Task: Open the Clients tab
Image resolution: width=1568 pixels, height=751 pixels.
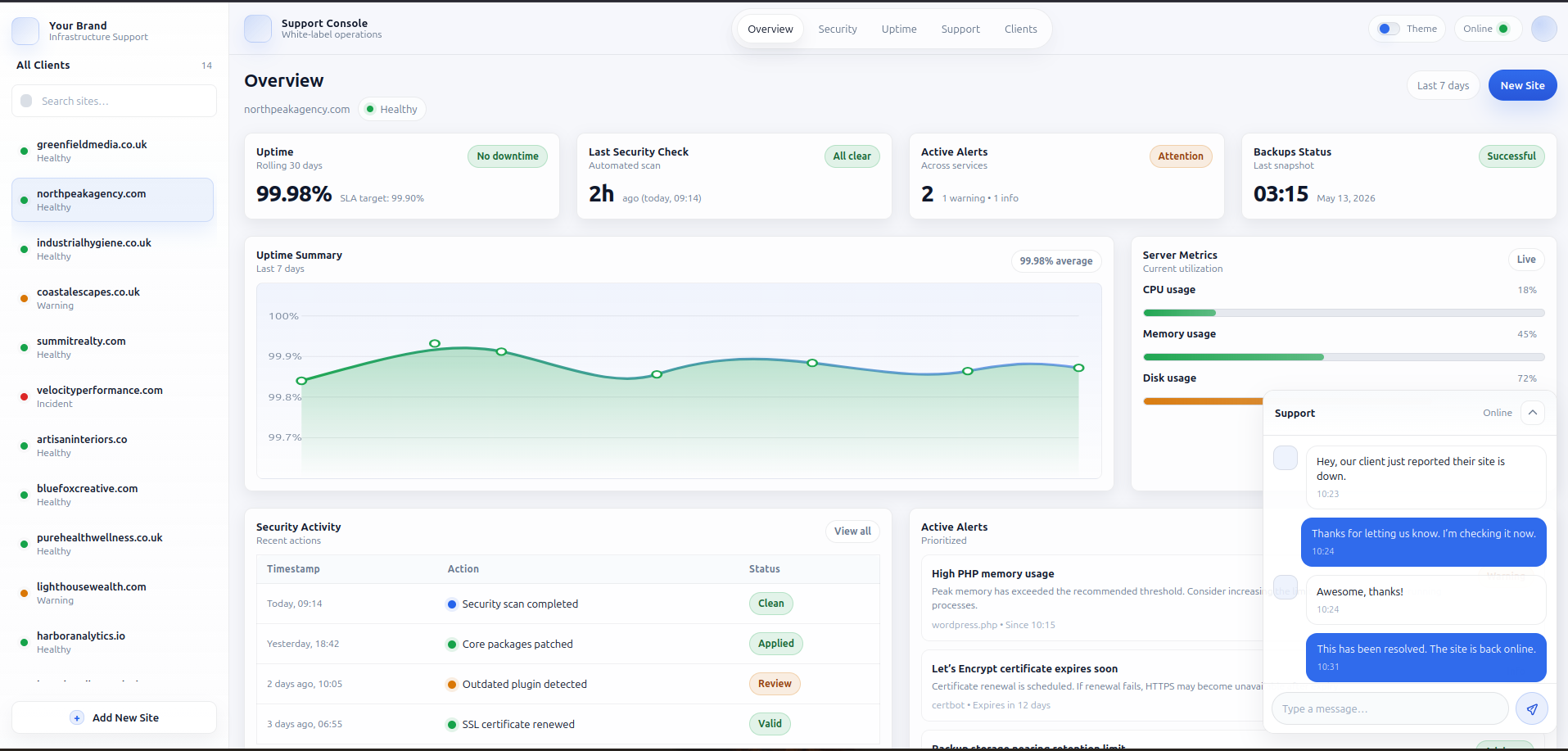Action: (x=1021, y=29)
